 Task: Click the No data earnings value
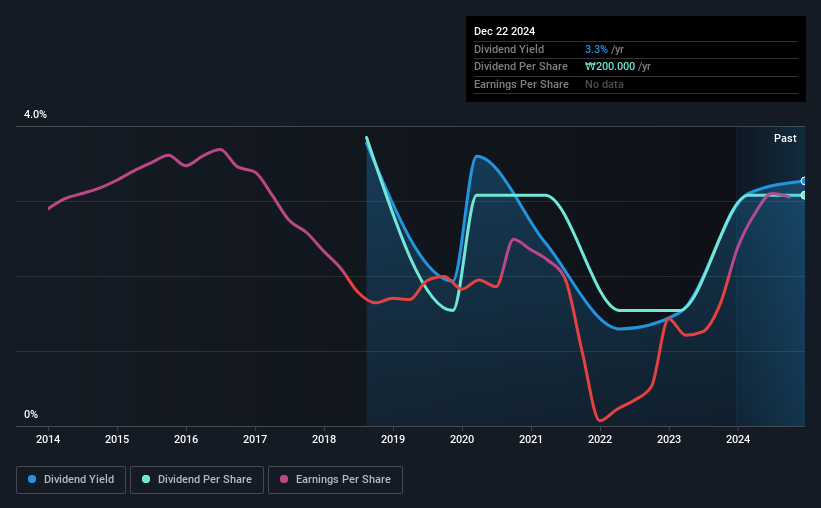(x=604, y=84)
